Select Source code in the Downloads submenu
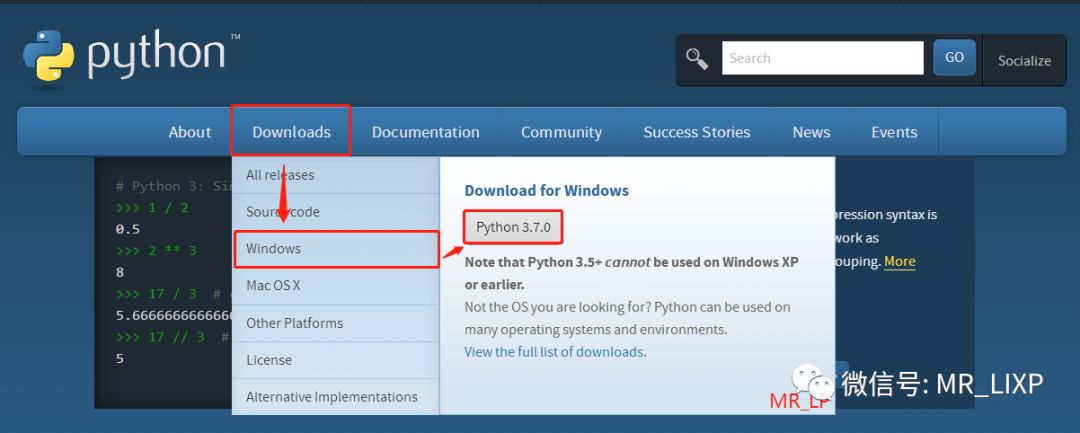This screenshot has height=433, width=1080. pos(335,212)
